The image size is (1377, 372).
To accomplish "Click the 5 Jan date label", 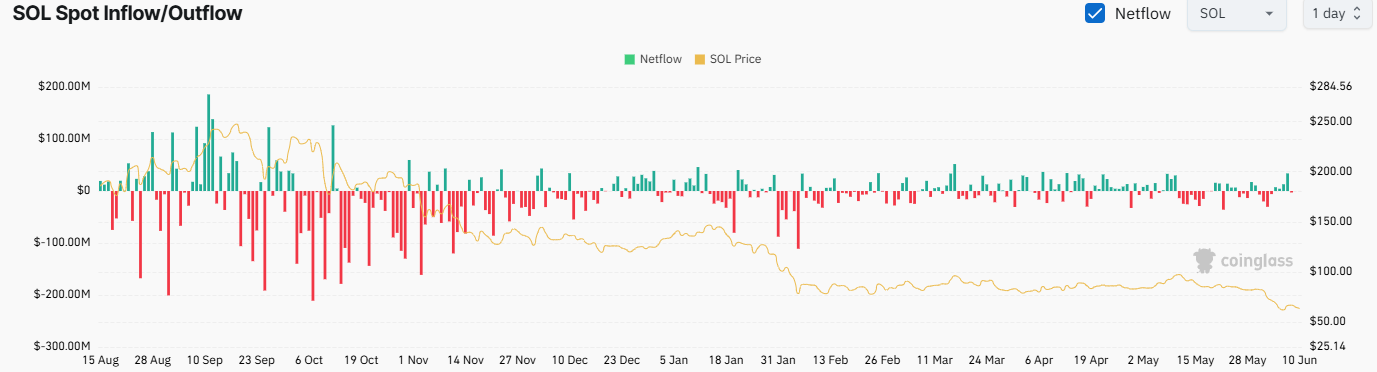I will click(674, 359).
